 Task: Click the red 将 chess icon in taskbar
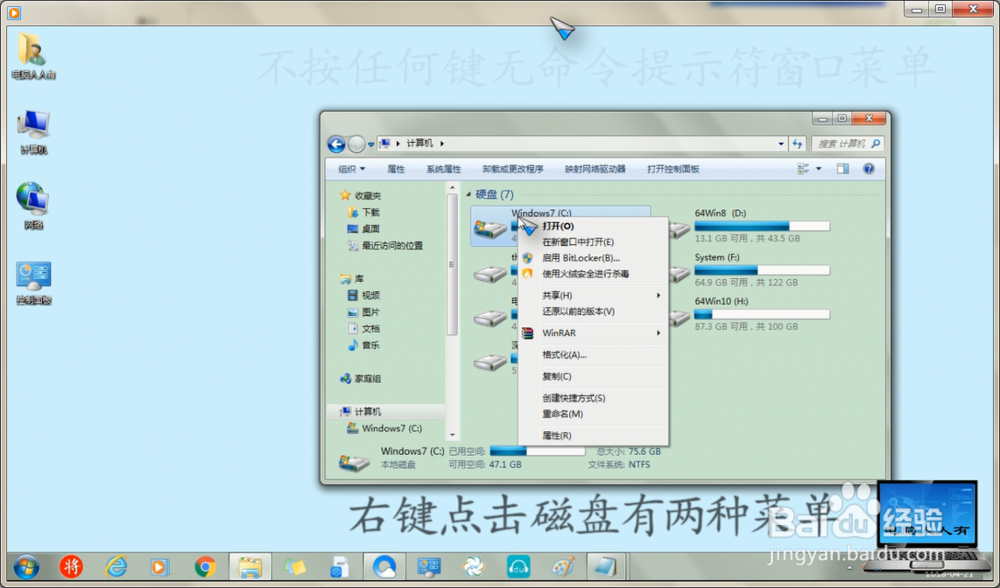(x=71, y=566)
